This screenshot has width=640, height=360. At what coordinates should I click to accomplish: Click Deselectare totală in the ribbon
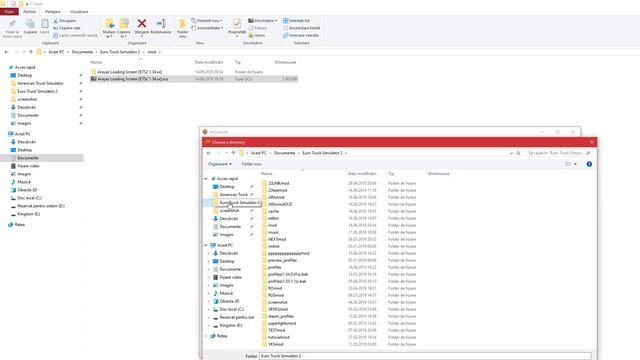pyautogui.click(x=302, y=28)
